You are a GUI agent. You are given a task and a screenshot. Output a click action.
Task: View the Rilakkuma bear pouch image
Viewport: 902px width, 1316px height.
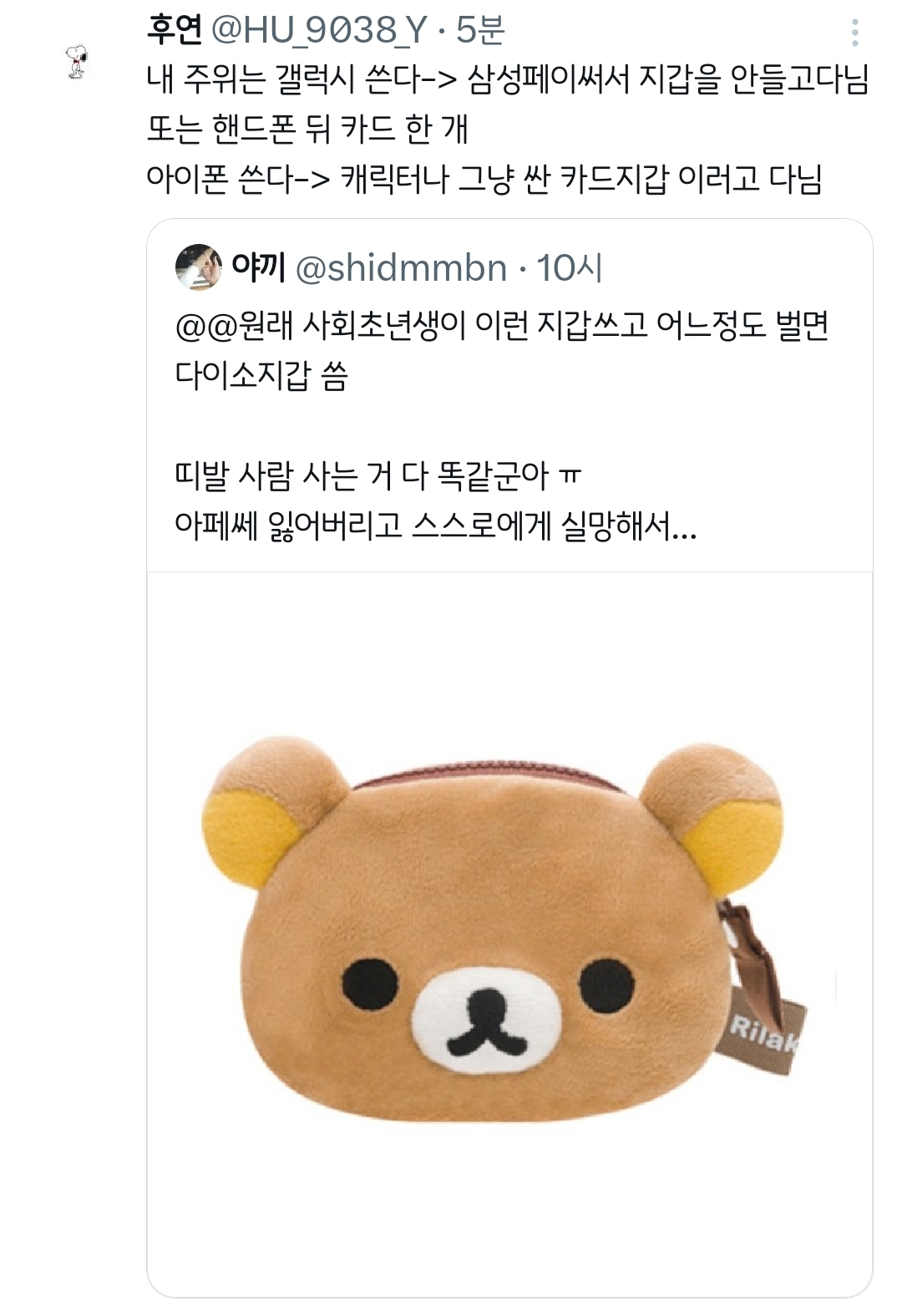pos(509,934)
